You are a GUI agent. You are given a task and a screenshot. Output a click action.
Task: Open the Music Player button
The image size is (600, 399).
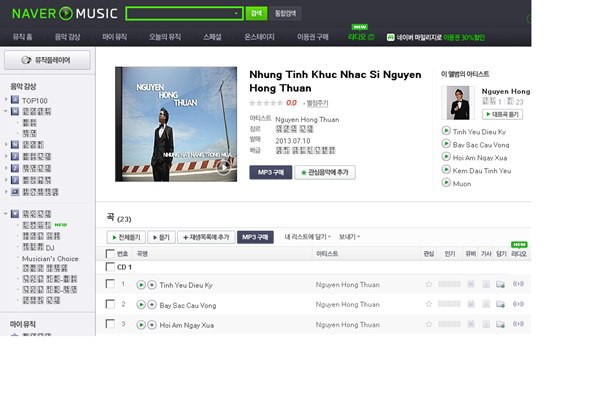[47, 60]
